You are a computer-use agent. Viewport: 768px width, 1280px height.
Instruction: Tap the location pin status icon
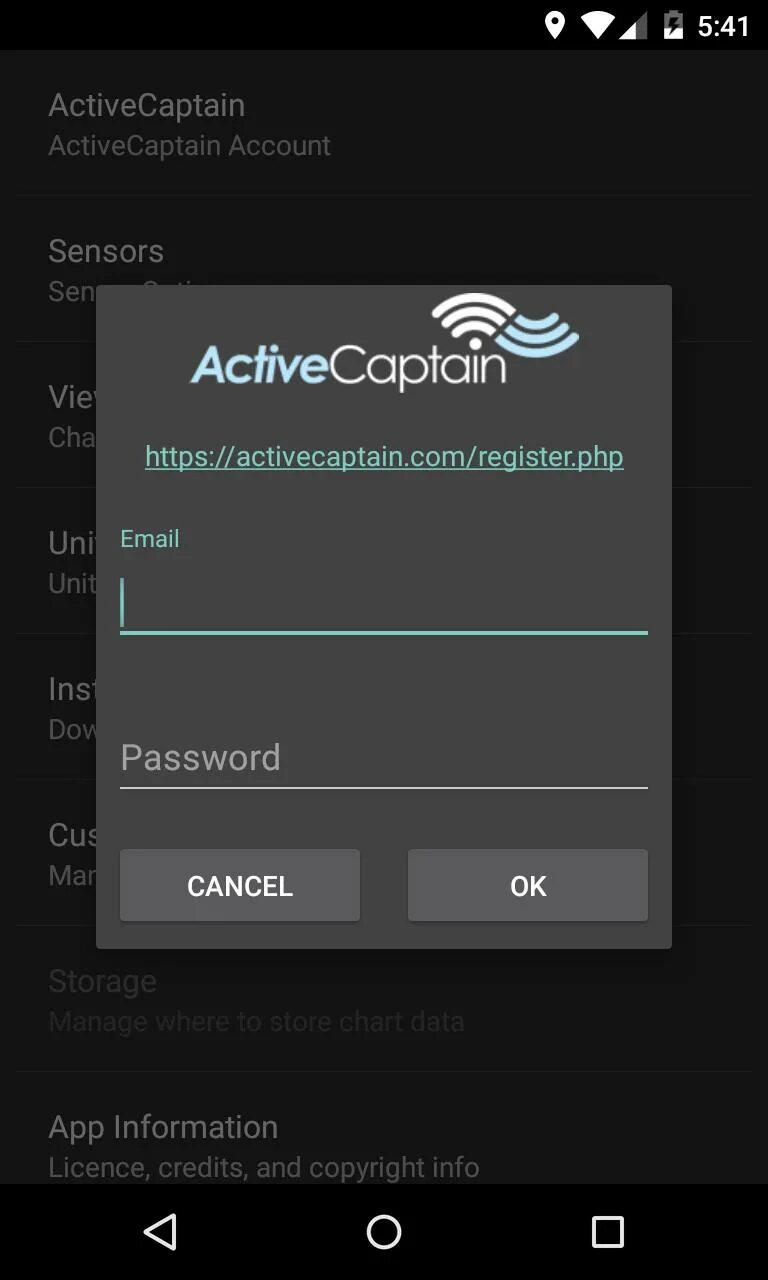pos(555,25)
